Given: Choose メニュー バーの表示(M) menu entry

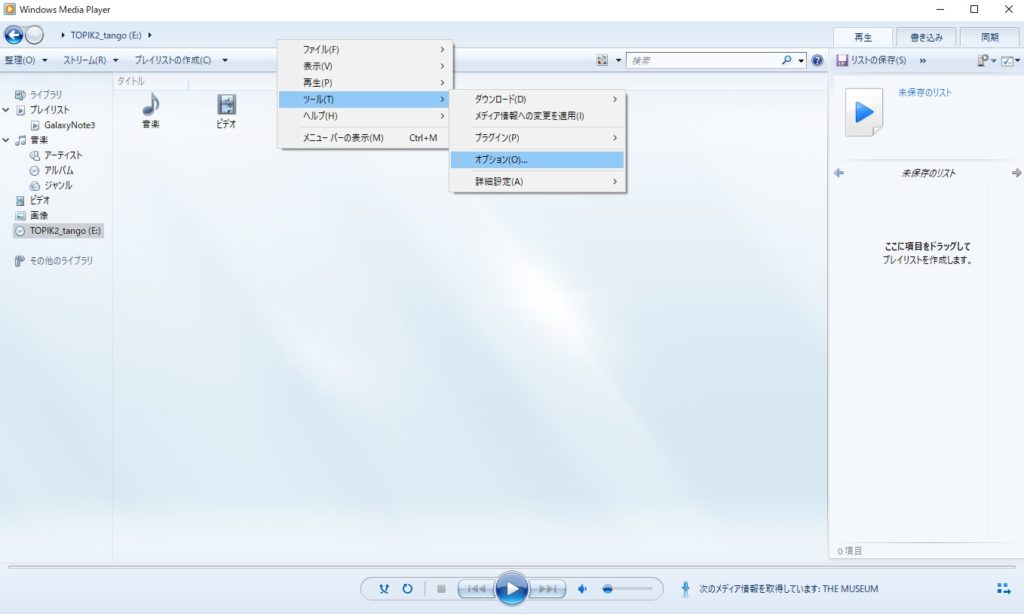Looking at the screenshot, I should tap(364, 138).
